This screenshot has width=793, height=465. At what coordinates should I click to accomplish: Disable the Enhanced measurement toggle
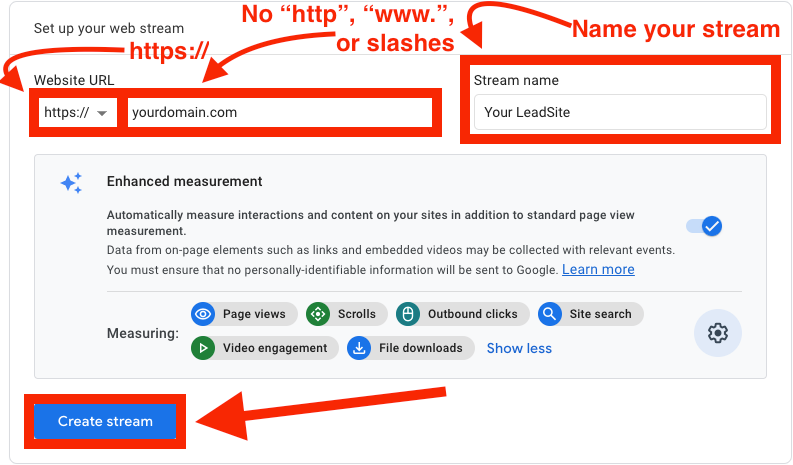(704, 227)
